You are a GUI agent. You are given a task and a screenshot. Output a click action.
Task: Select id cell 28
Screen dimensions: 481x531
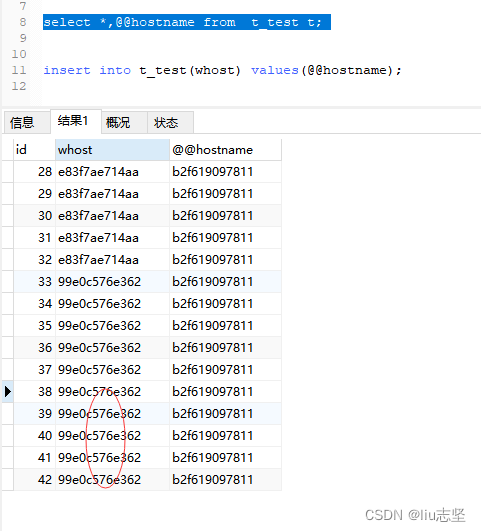pyautogui.click(x=34, y=172)
